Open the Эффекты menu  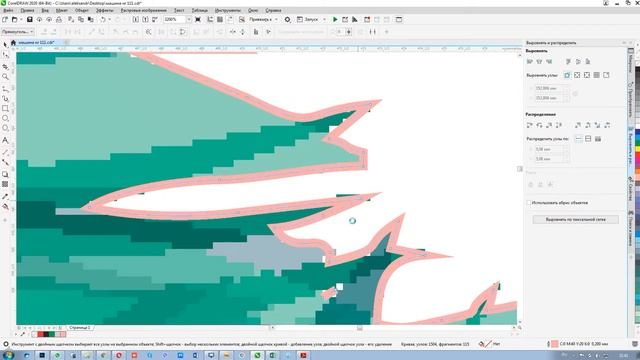pos(104,10)
